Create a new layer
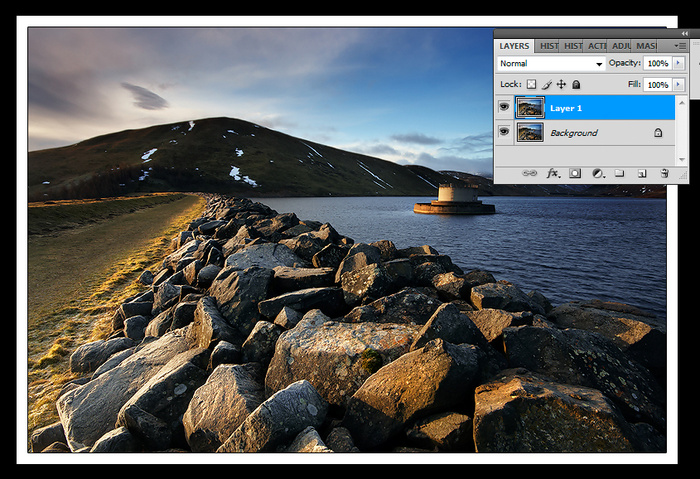The image size is (700, 479). click(641, 173)
